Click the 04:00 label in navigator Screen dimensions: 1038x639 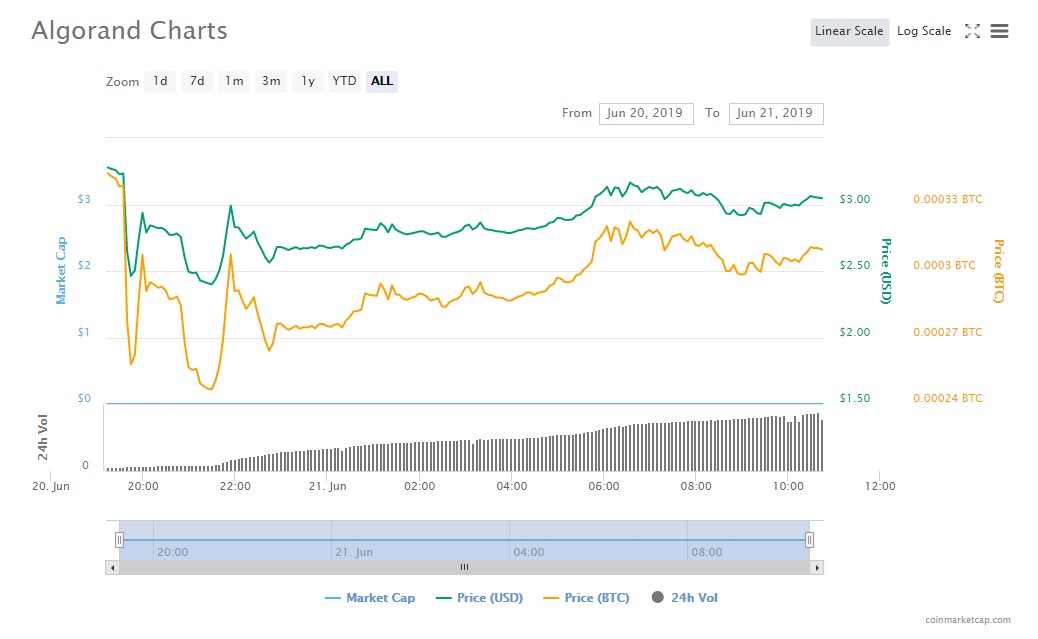(x=529, y=552)
